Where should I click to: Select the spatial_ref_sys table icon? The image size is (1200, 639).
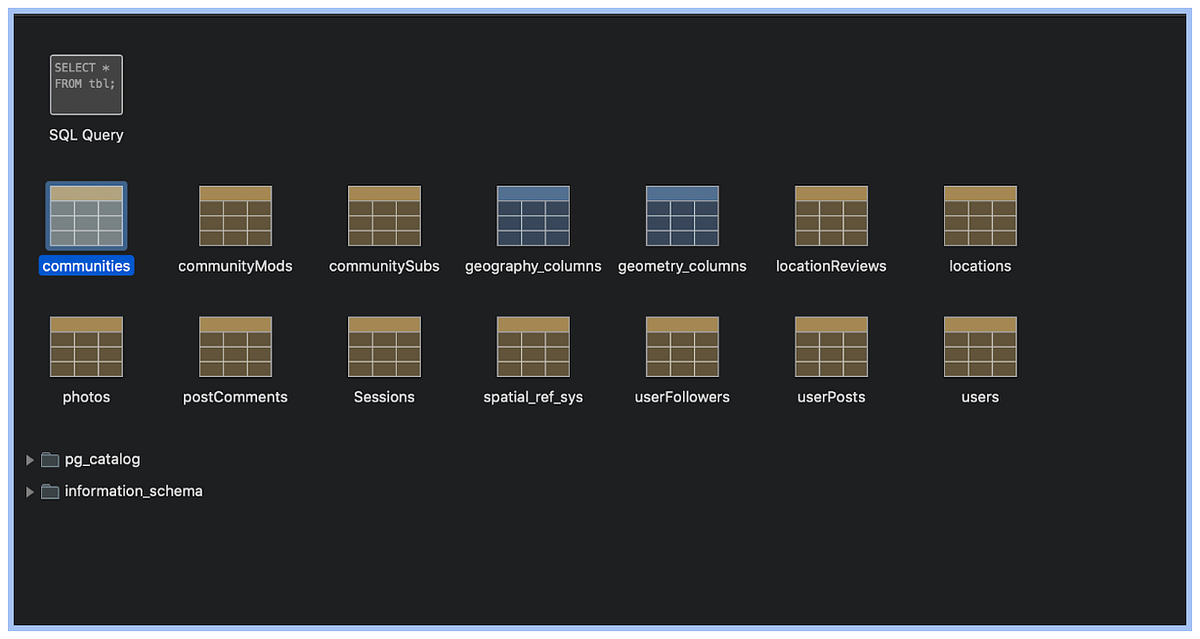(533, 347)
